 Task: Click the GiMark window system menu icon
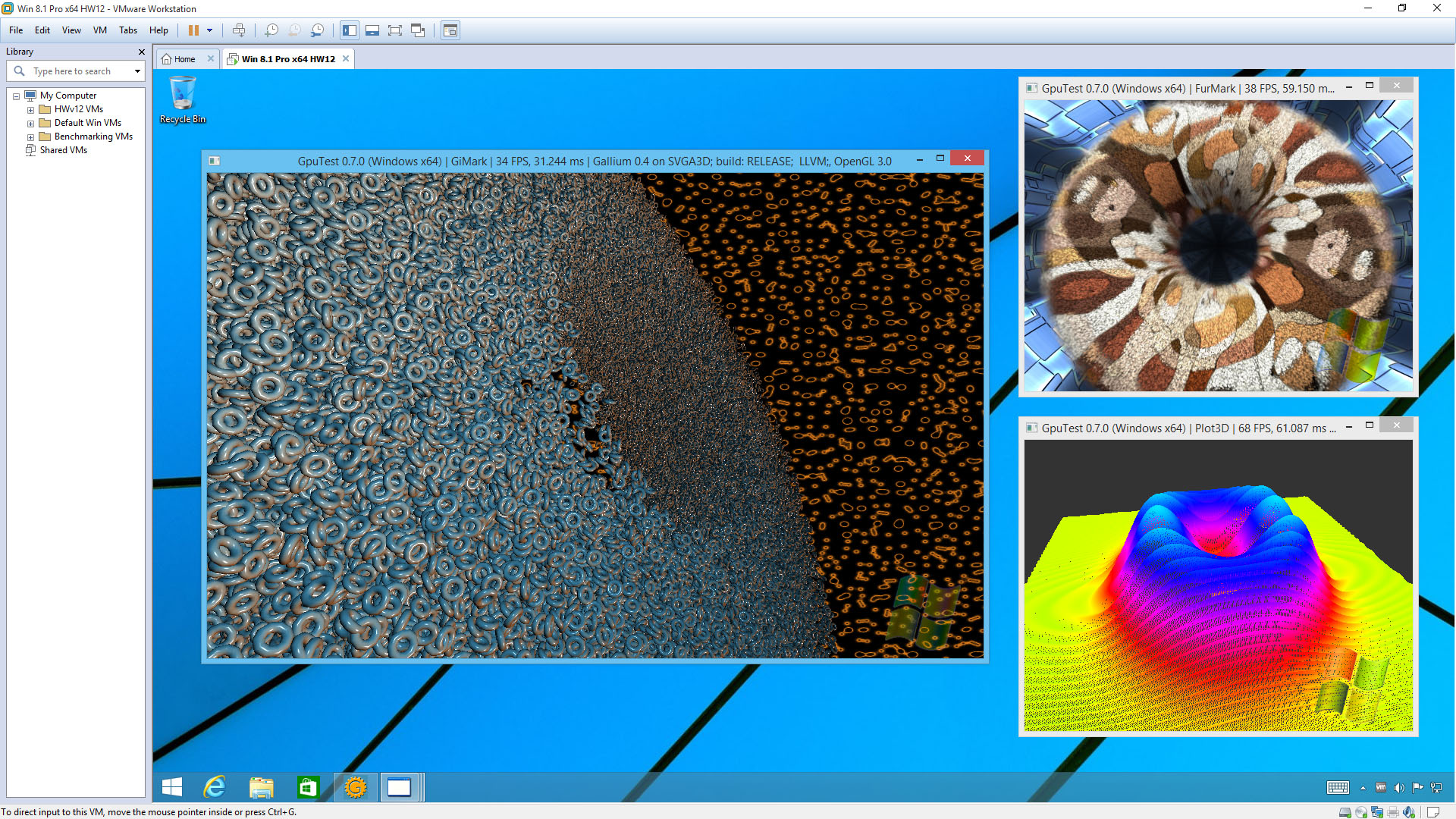click(x=215, y=161)
